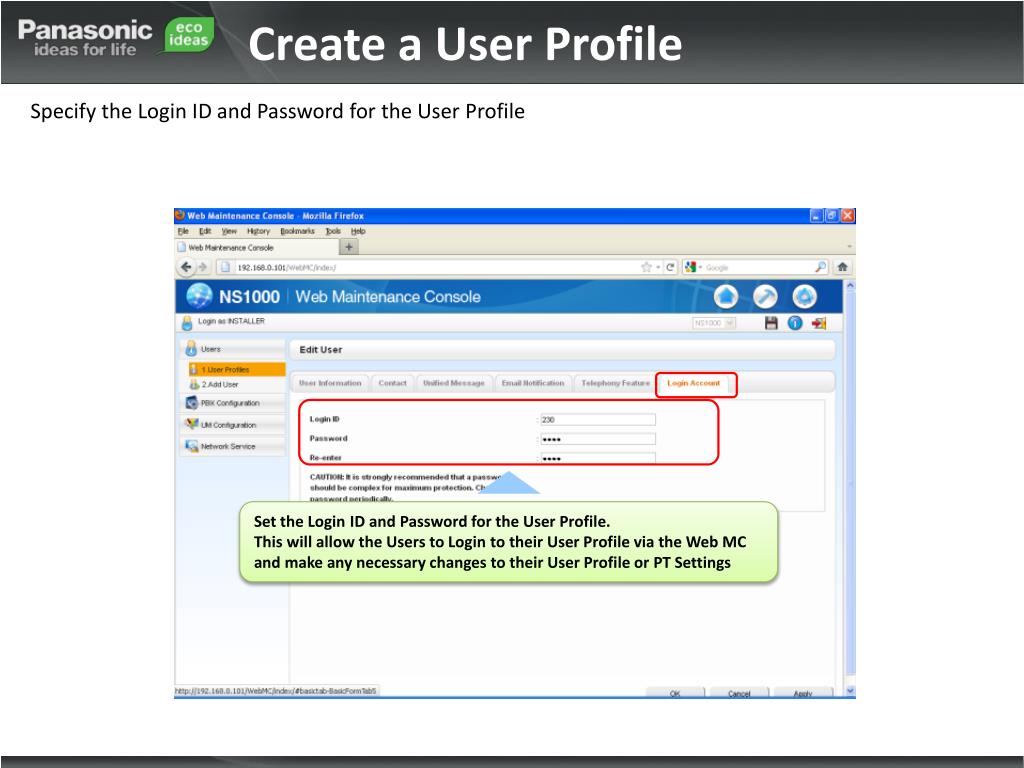Click the Home round icon in console header
The image size is (1024, 768).
[726, 296]
